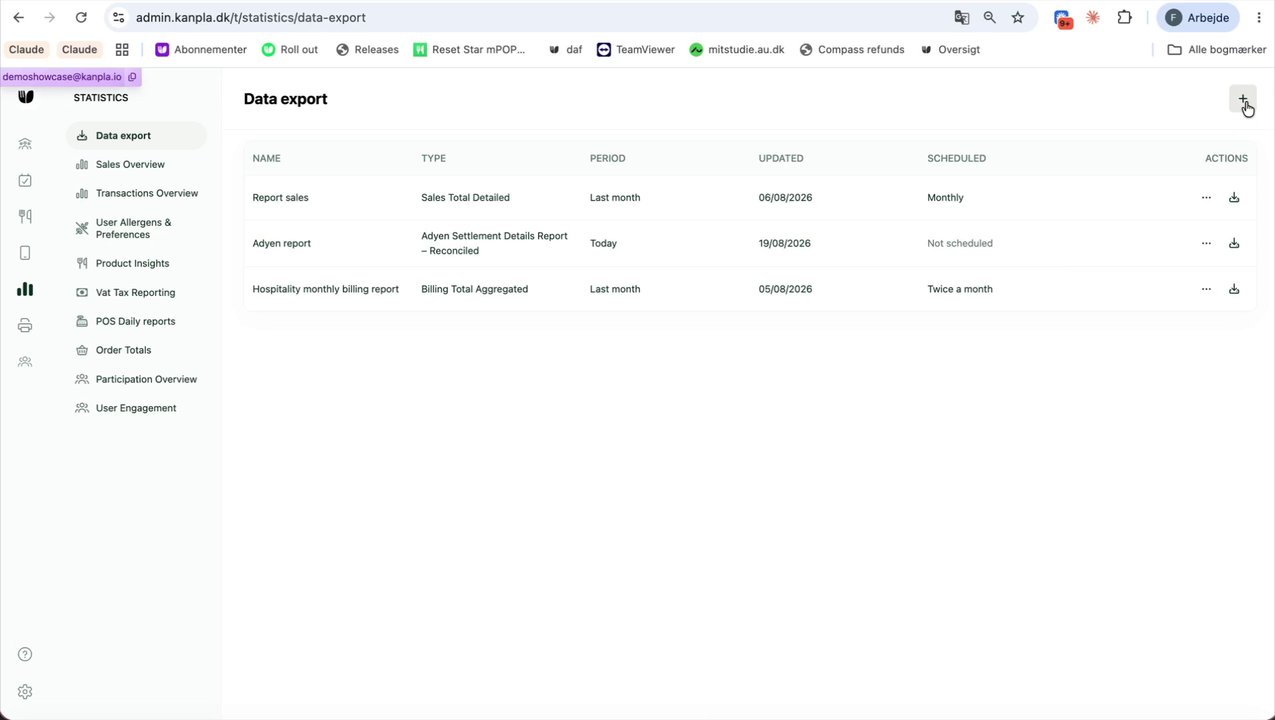1275x720 pixels.
Task: Open the utensils menu icon in sidebar
Action: tap(25, 217)
